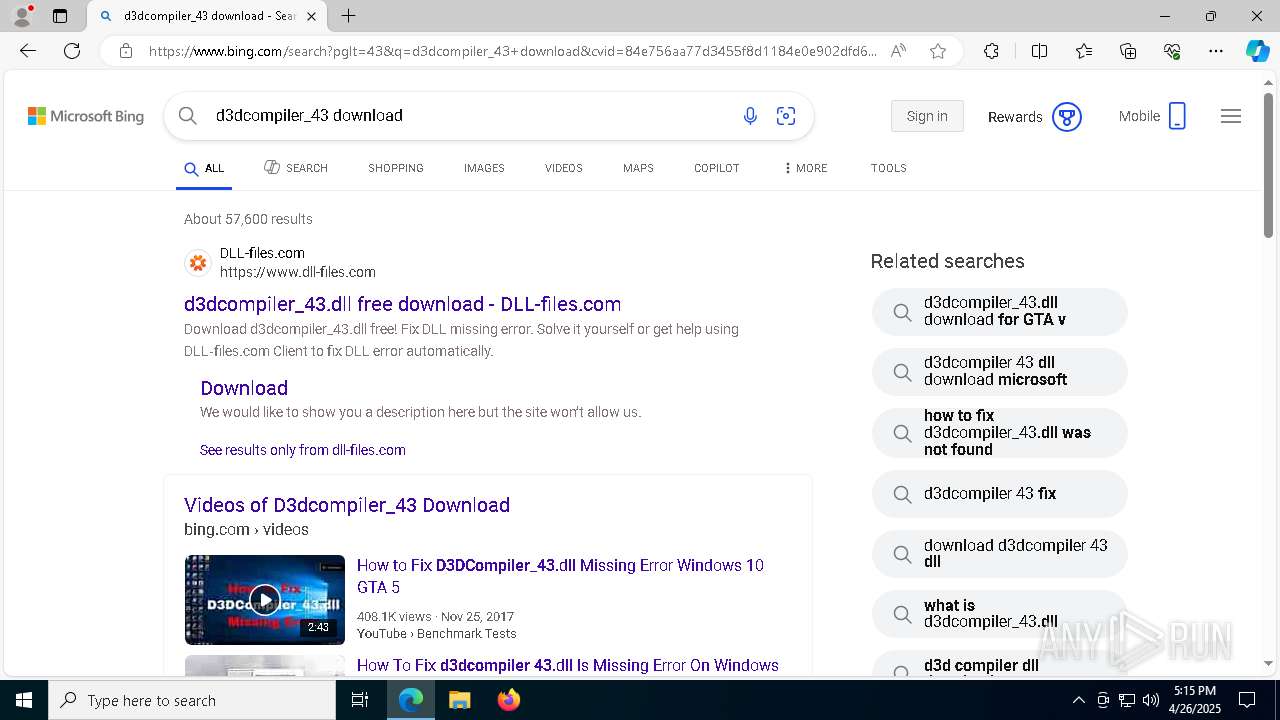The image size is (1280, 720).
Task: Open Browser essentials heart icon
Action: click(1172, 51)
